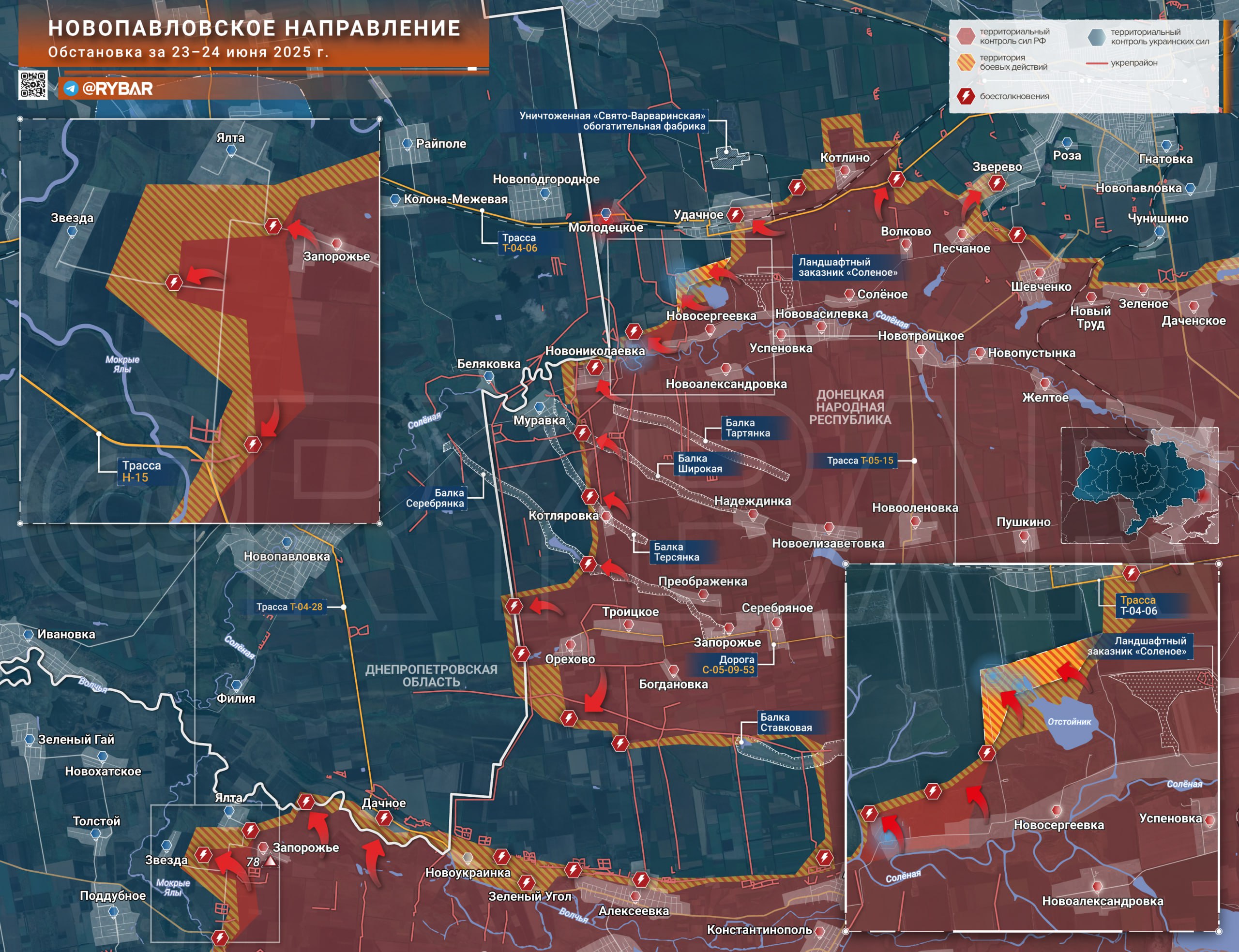Click the clash marker right of Удачное label
Viewport: 1239px width, 952px height.
[736, 215]
